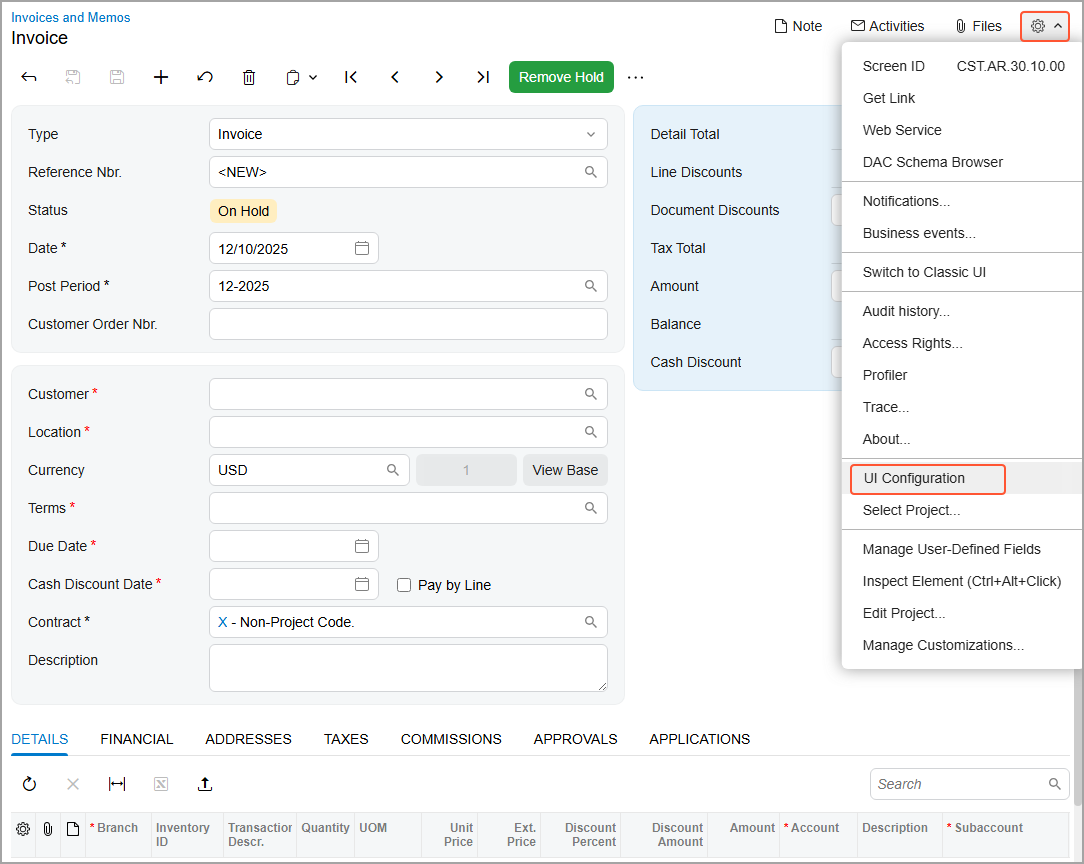Image resolution: width=1084 pixels, height=864 pixels.
Task: Click Invoices and Memos breadcrumb link
Action: [x=71, y=17]
